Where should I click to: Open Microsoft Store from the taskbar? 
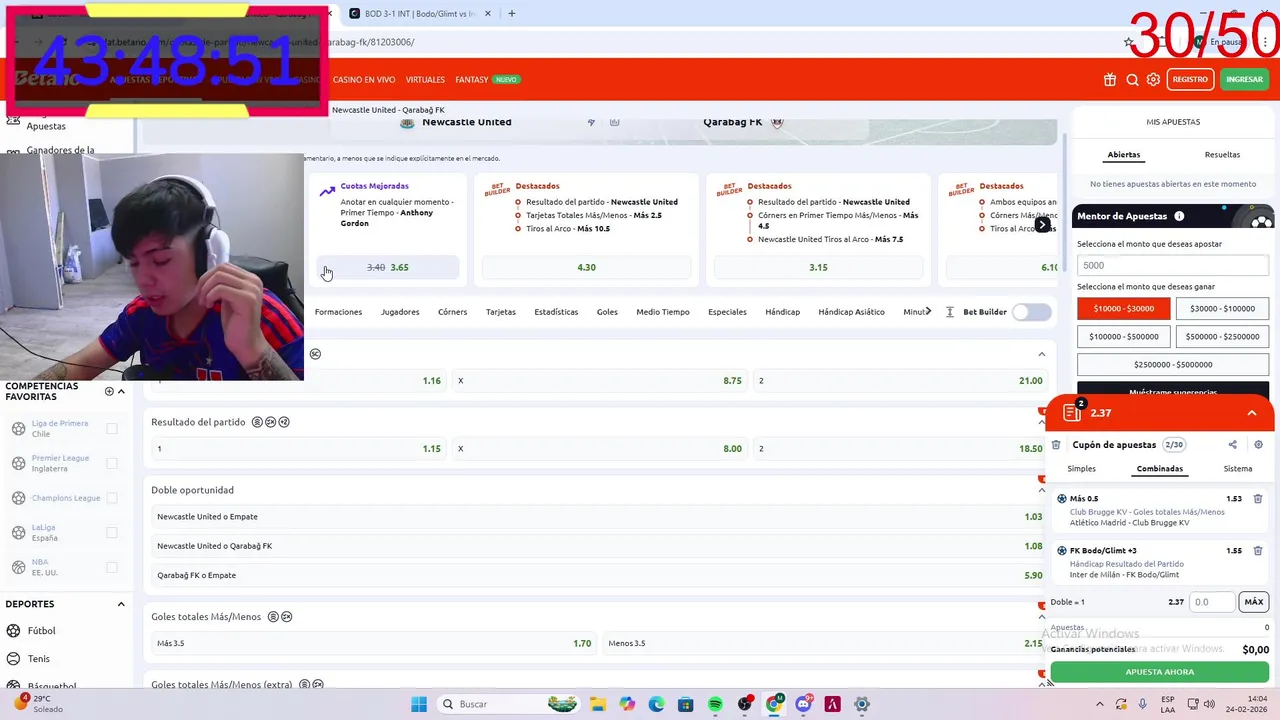pyautogui.click(x=685, y=704)
